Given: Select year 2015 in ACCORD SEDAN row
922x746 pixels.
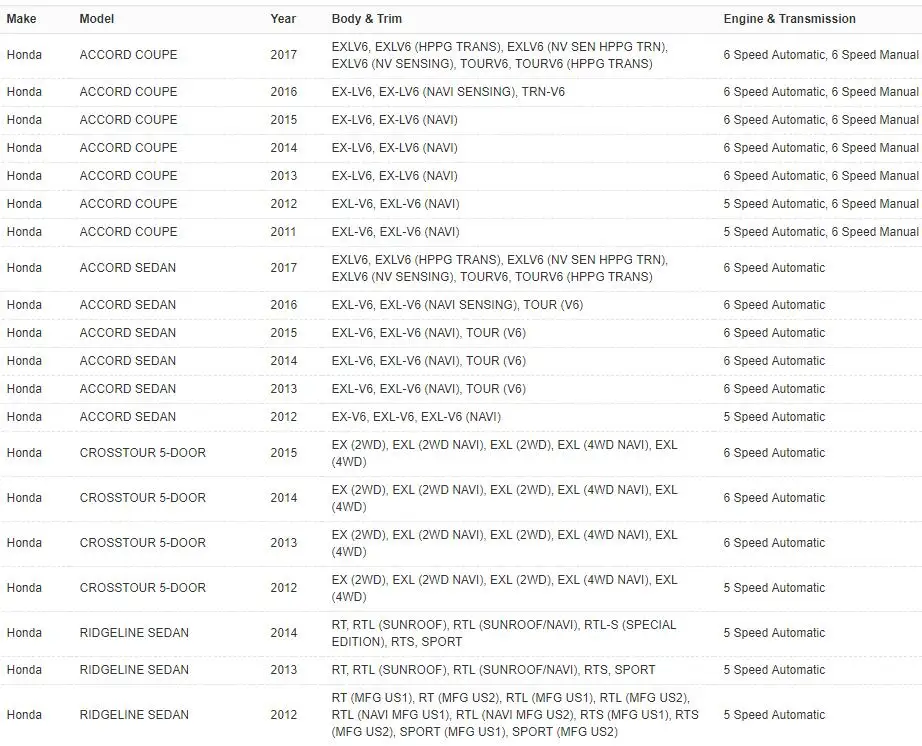Looking at the screenshot, I should pos(283,333).
